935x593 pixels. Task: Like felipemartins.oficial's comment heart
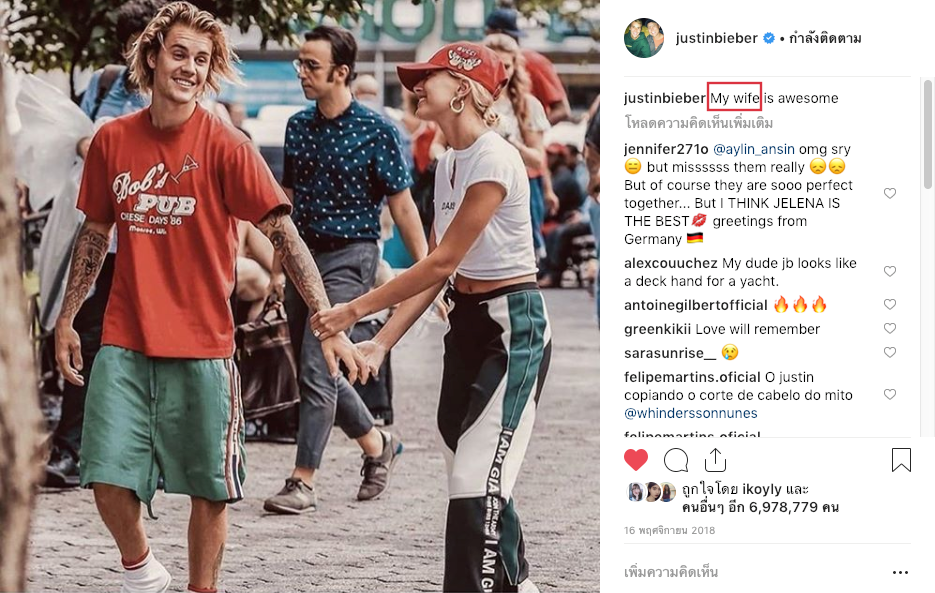890,394
